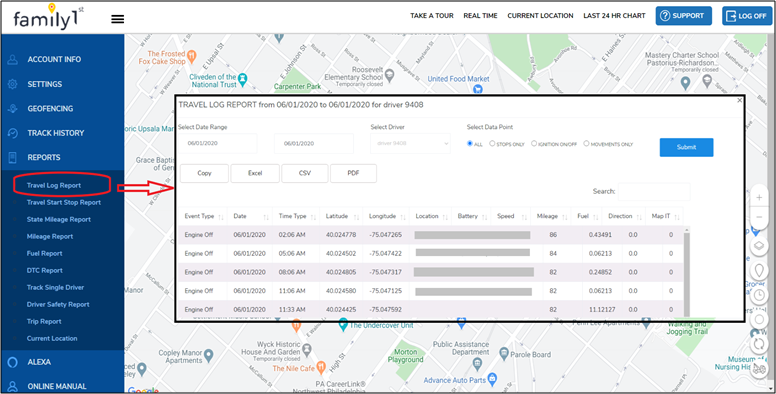Open the hamburger menu icon
This screenshot has width=776, height=394.
coord(117,19)
